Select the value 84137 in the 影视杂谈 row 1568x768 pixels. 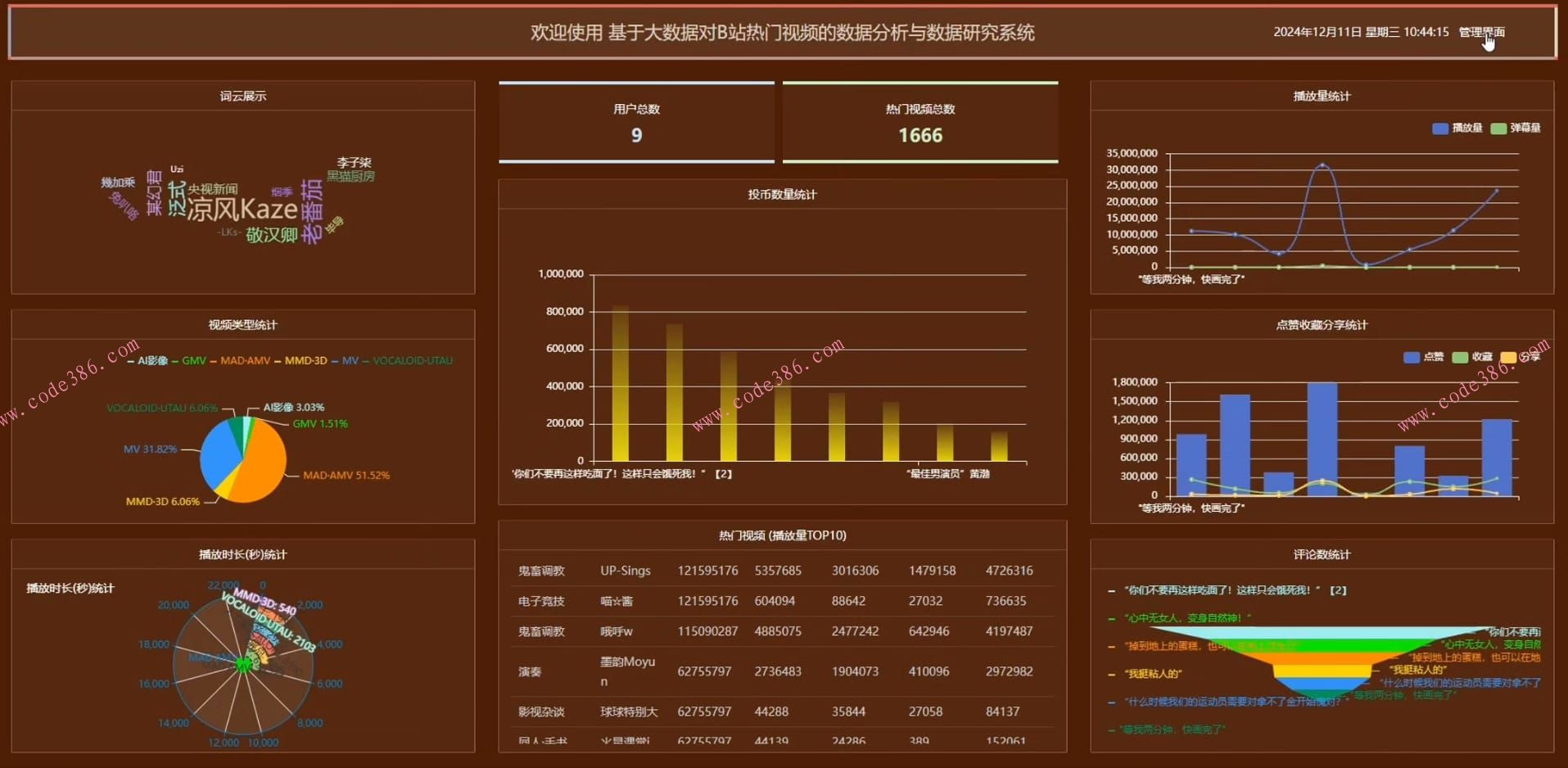[x=1002, y=712]
